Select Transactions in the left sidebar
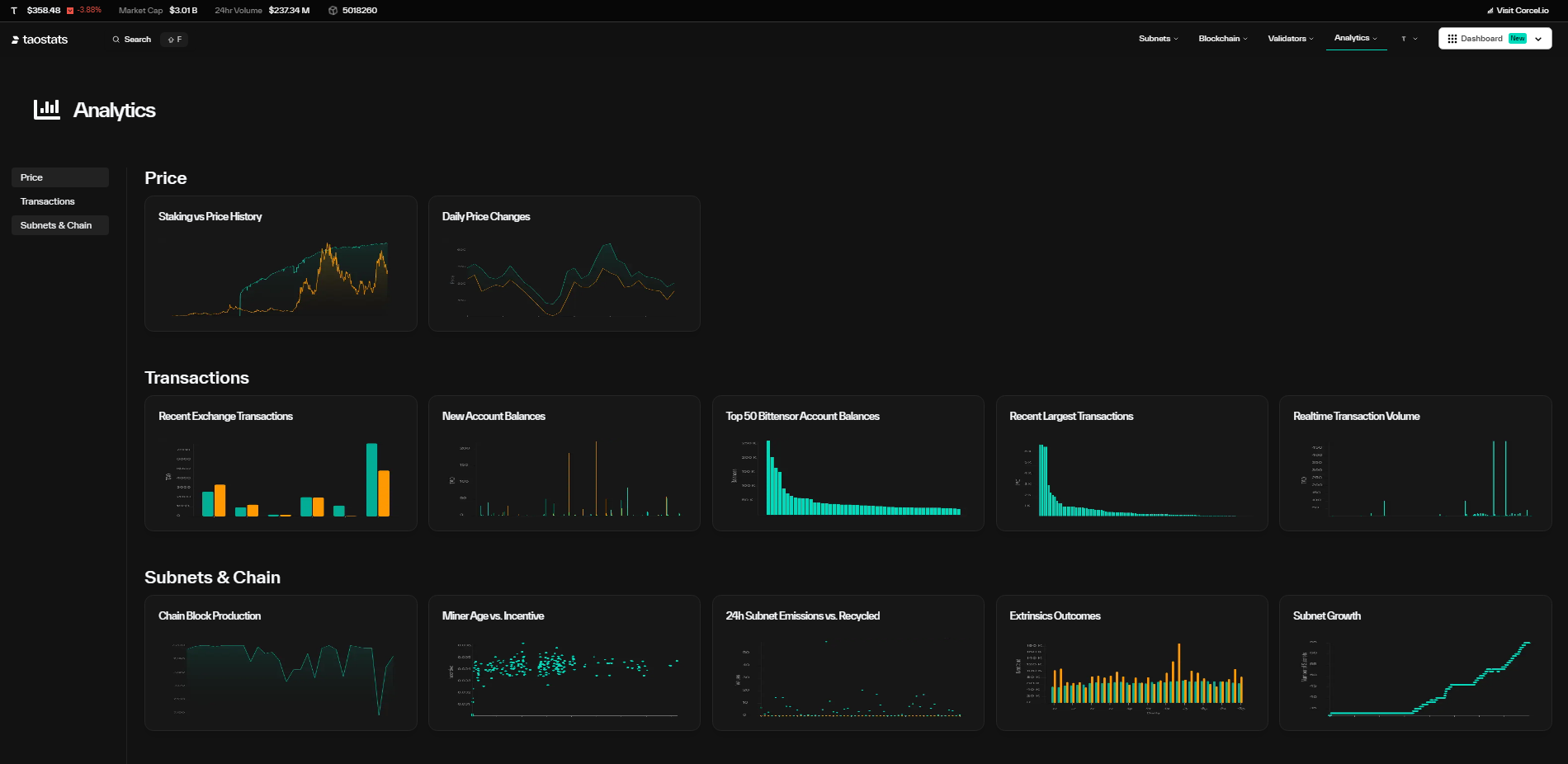Screen dimensions: 1568x764 pos(47,201)
